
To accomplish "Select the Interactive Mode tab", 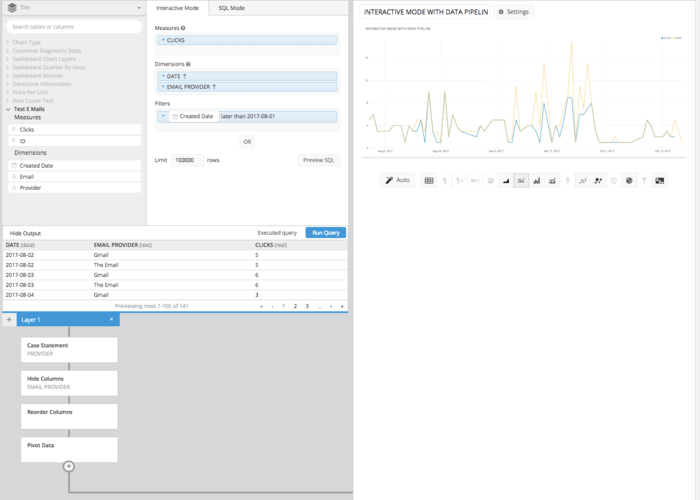I will pyautogui.click(x=177, y=8).
